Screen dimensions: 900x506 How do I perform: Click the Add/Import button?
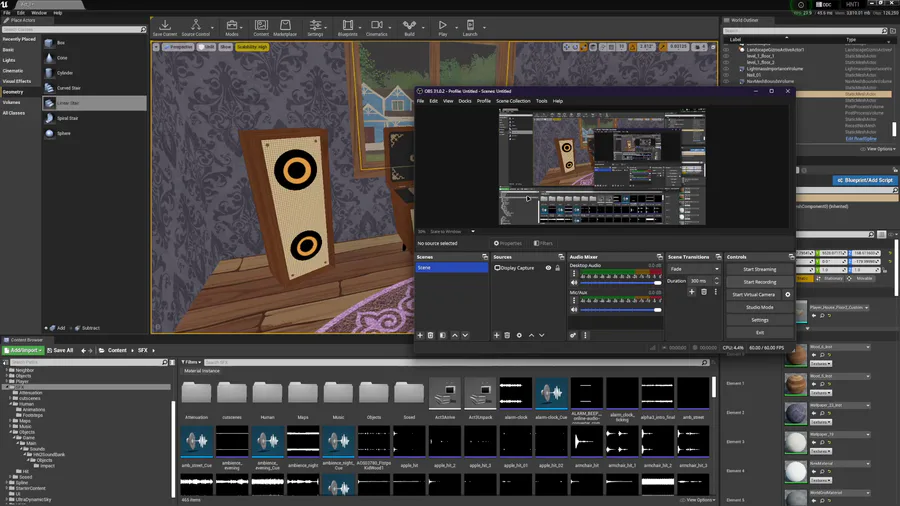[24, 350]
